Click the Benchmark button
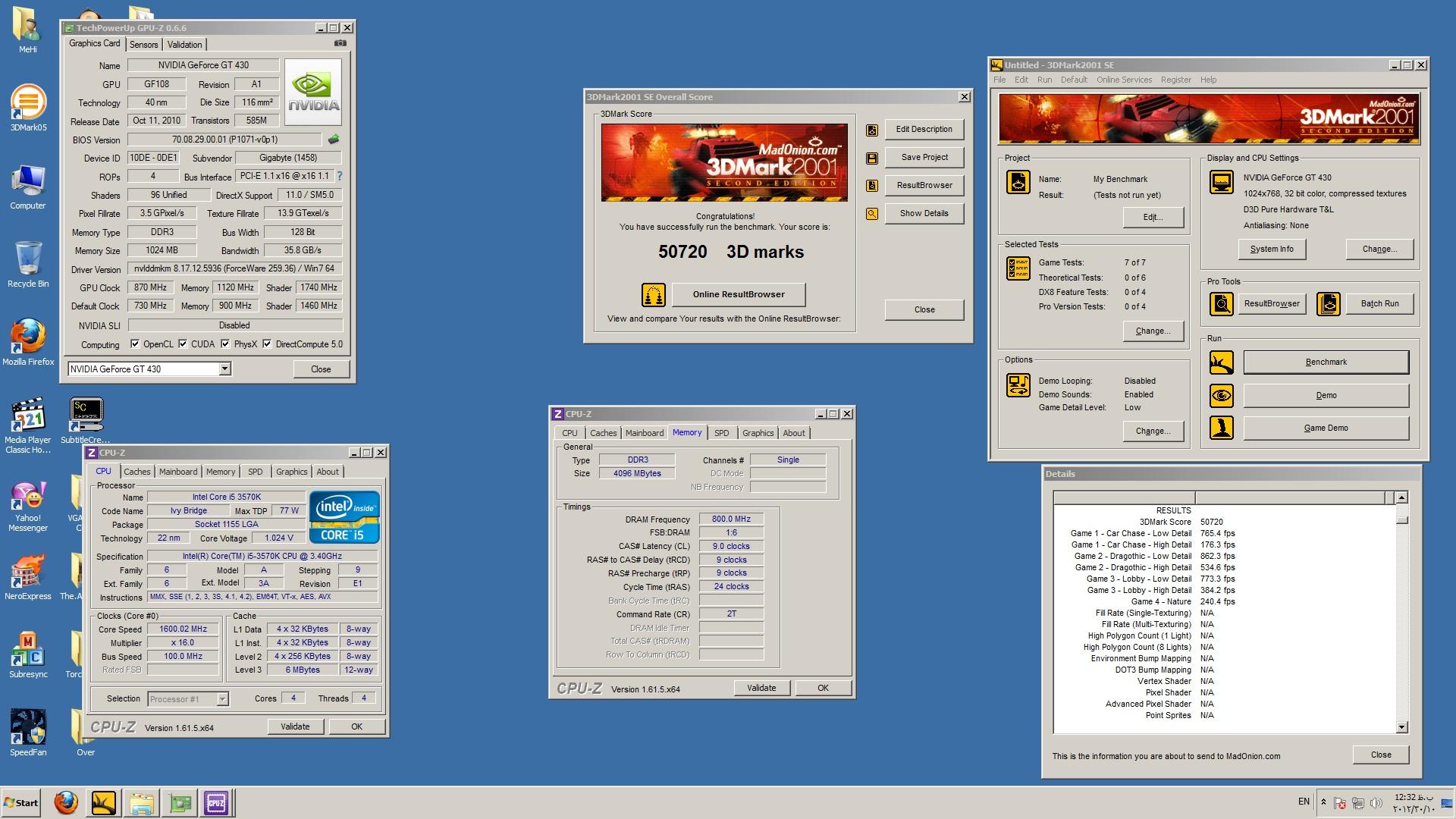1456x819 pixels. pyautogui.click(x=1326, y=362)
